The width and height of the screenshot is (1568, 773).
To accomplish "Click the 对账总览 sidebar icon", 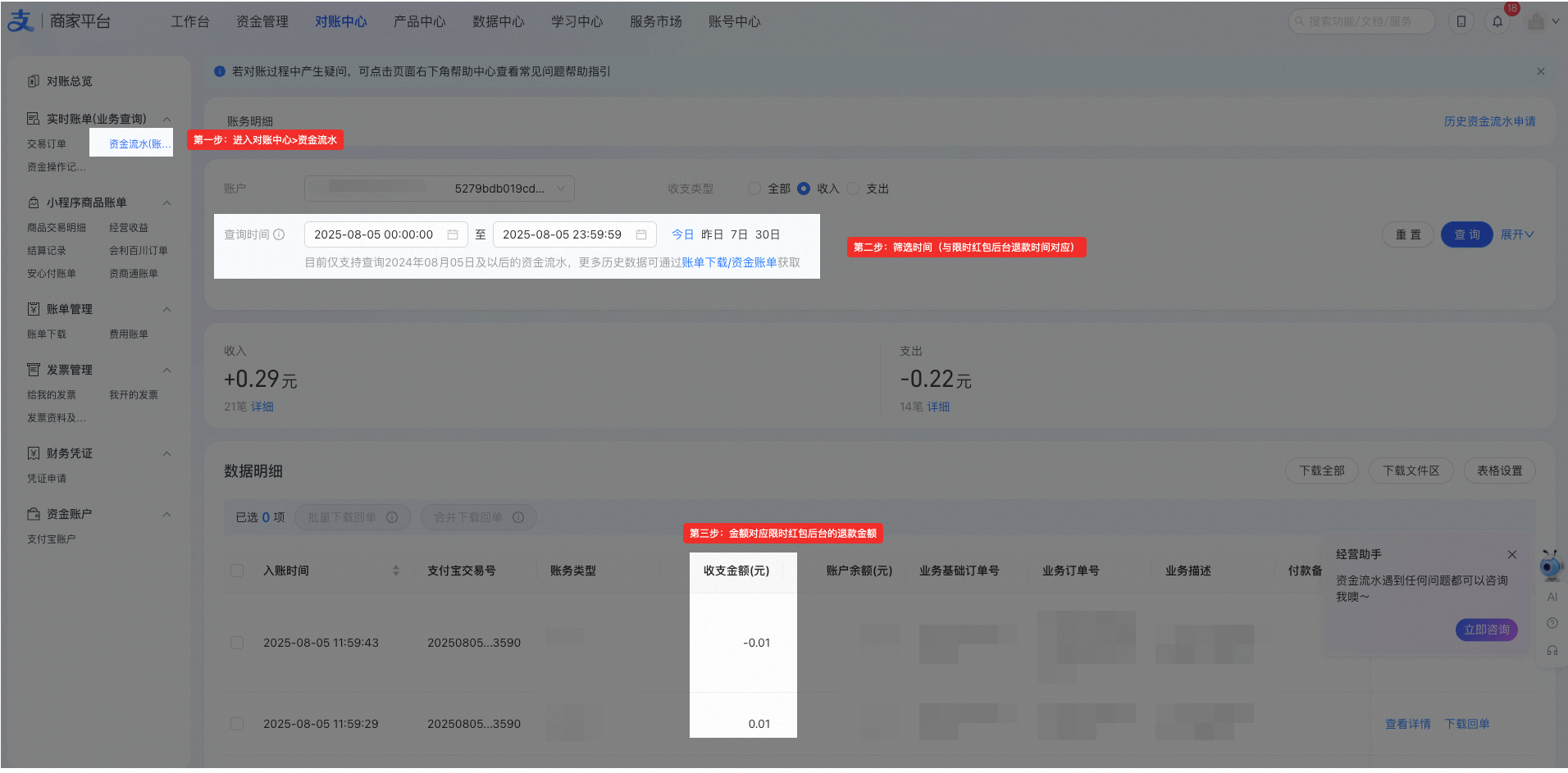I will point(34,81).
